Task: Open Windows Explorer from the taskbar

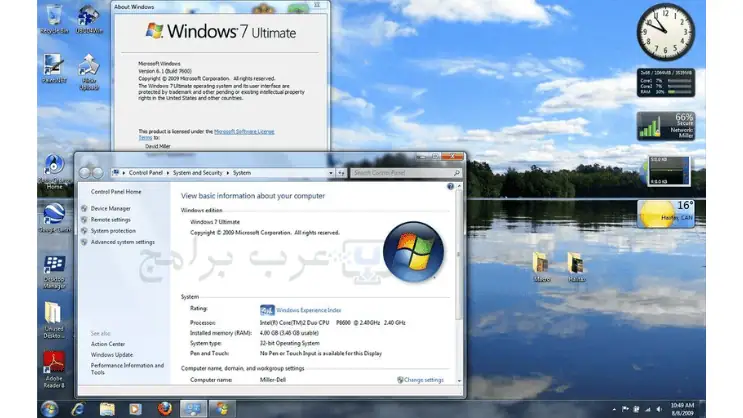Action: (x=107, y=409)
